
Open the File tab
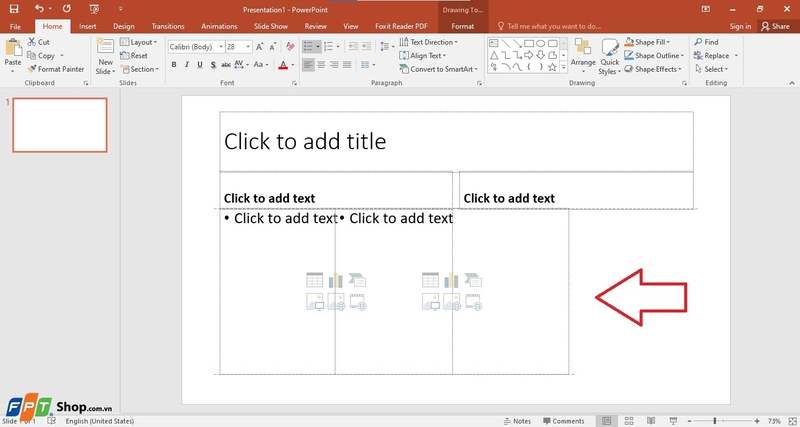click(15, 26)
